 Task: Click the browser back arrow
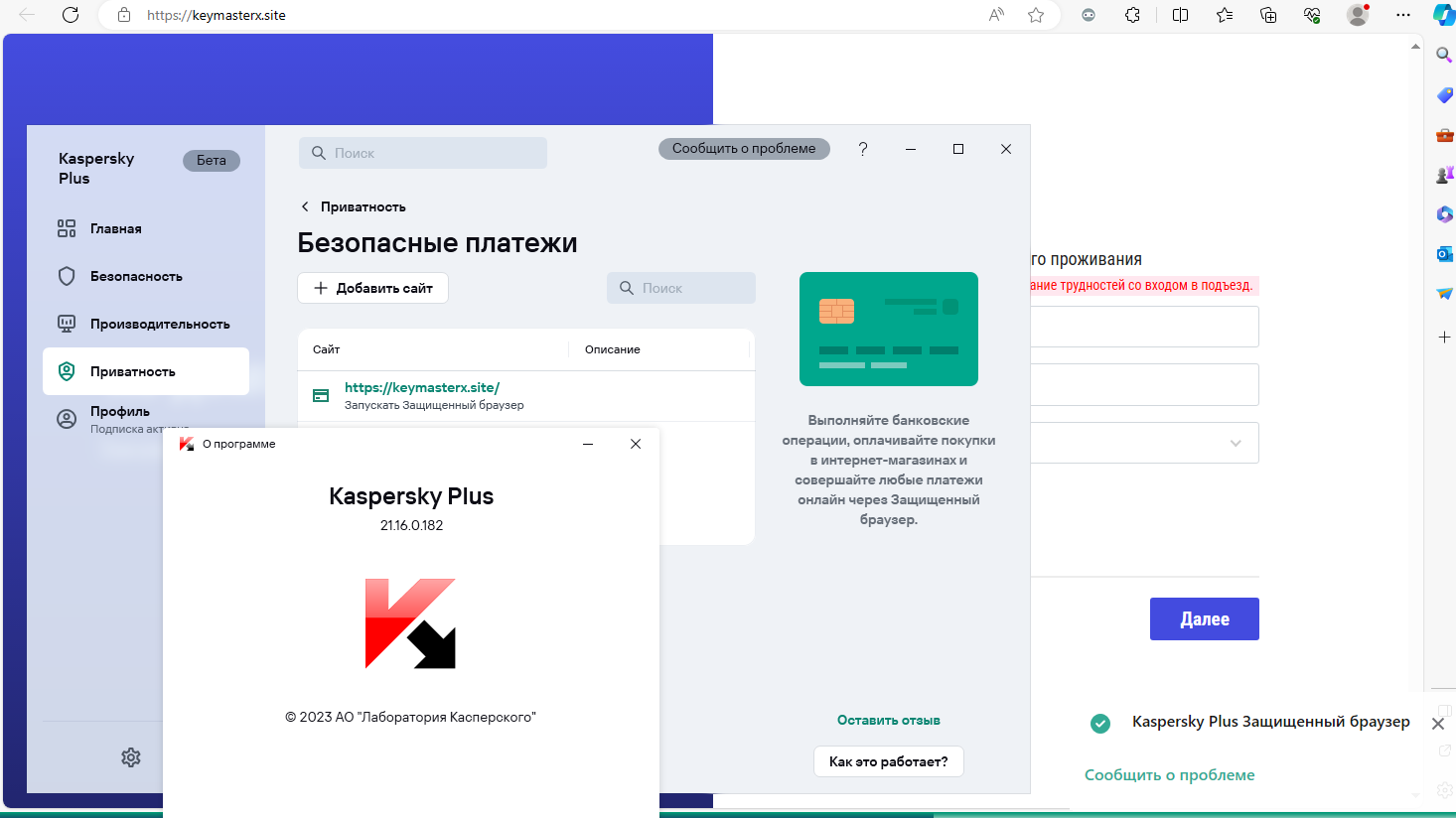[x=27, y=15]
